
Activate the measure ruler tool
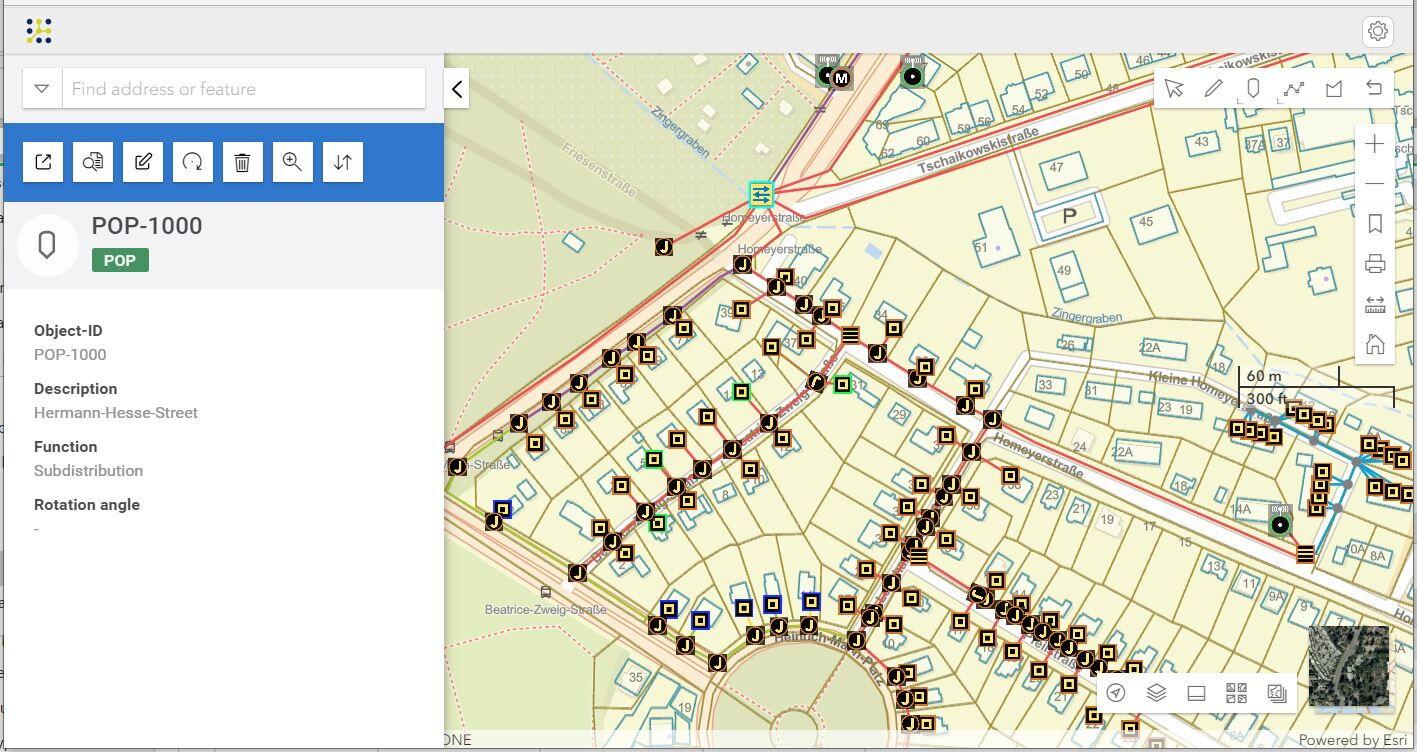pyautogui.click(x=1375, y=305)
